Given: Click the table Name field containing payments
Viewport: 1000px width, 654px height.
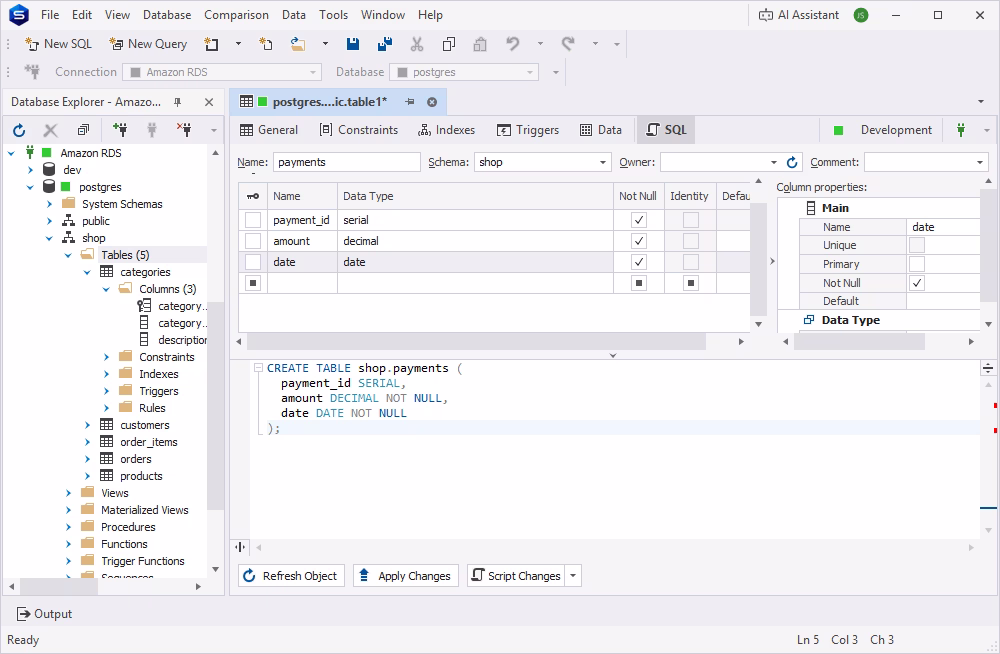Looking at the screenshot, I should [x=347, y=162].
